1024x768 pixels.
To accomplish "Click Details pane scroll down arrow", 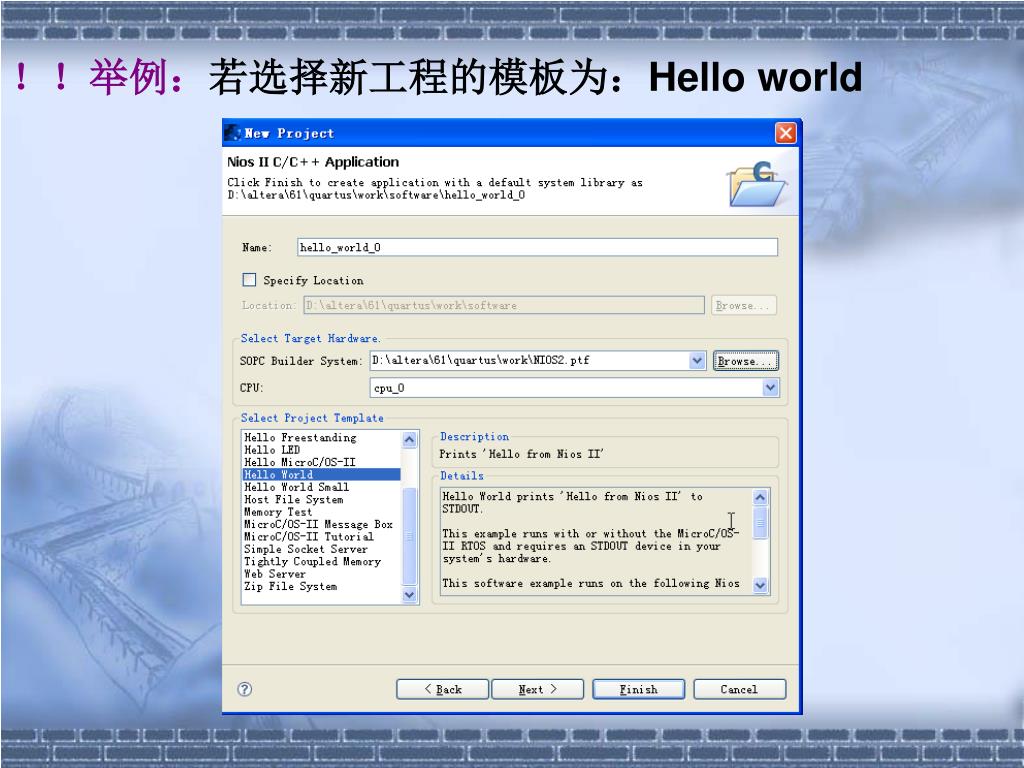I will pyautogui.click(x=760, y=586).
